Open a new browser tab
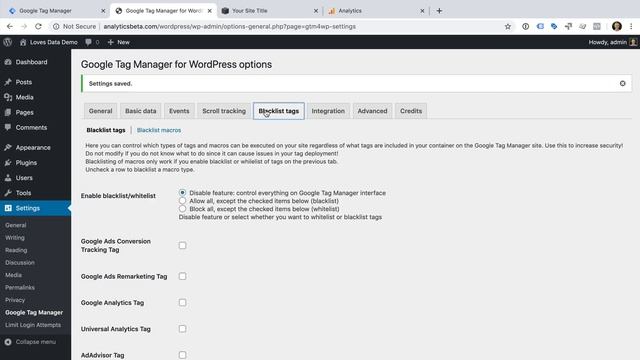This screenshot has height=360, width=640. click(x=439, y=11)
